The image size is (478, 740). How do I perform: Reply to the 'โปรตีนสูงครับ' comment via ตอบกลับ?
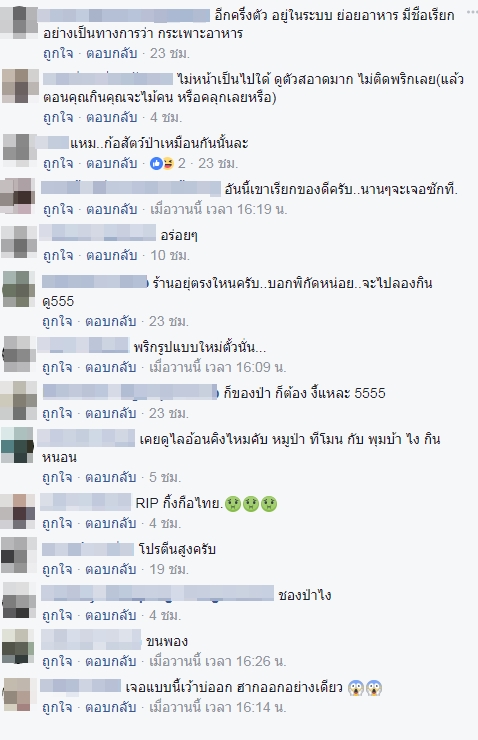(111, 570)
